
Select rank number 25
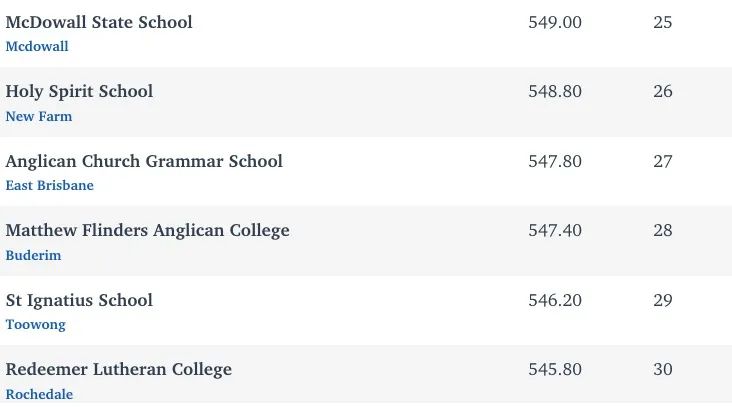click(x=663, y=22)
